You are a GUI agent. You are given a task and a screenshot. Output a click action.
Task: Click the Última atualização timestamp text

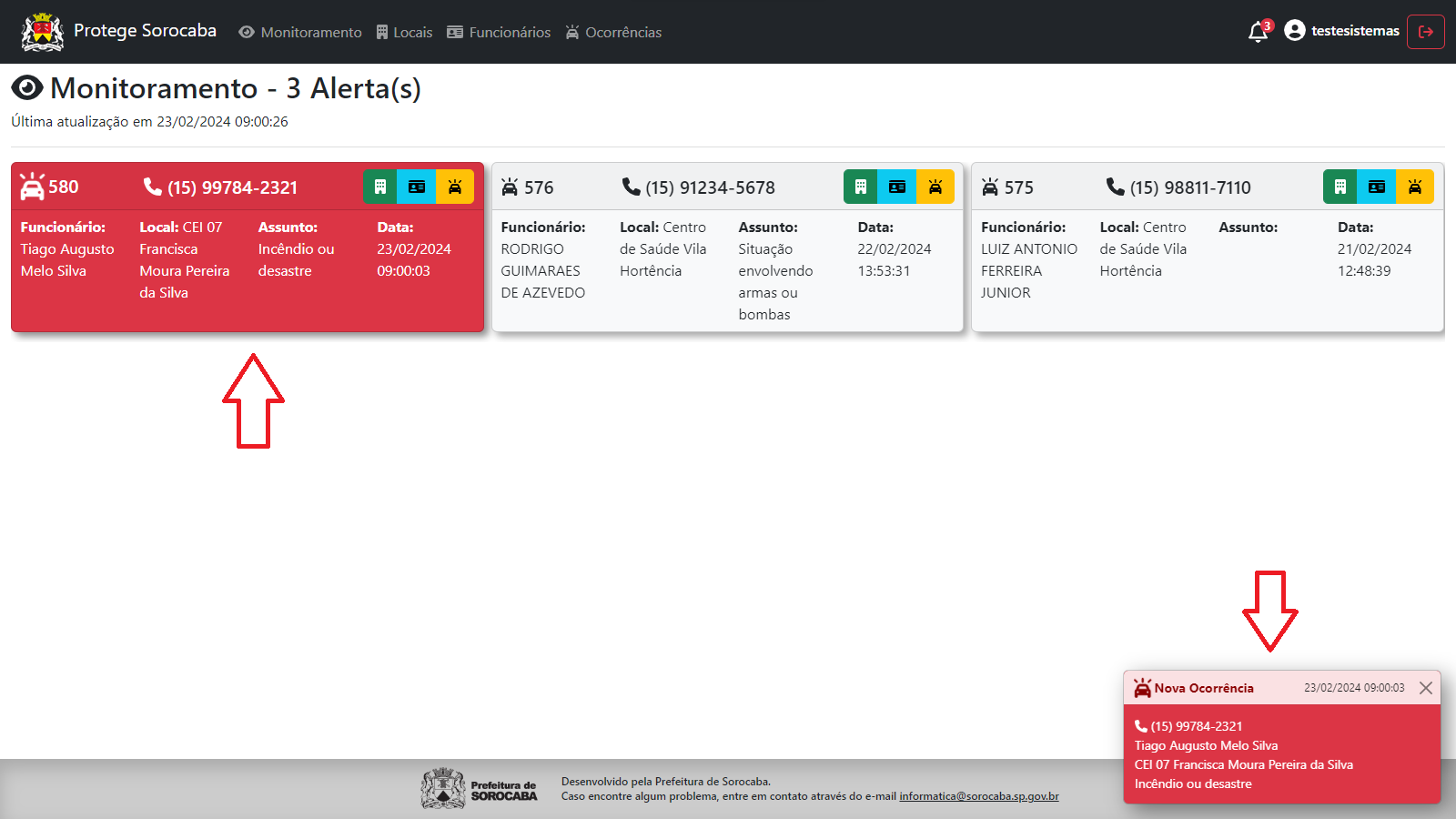tap(149, 121)
